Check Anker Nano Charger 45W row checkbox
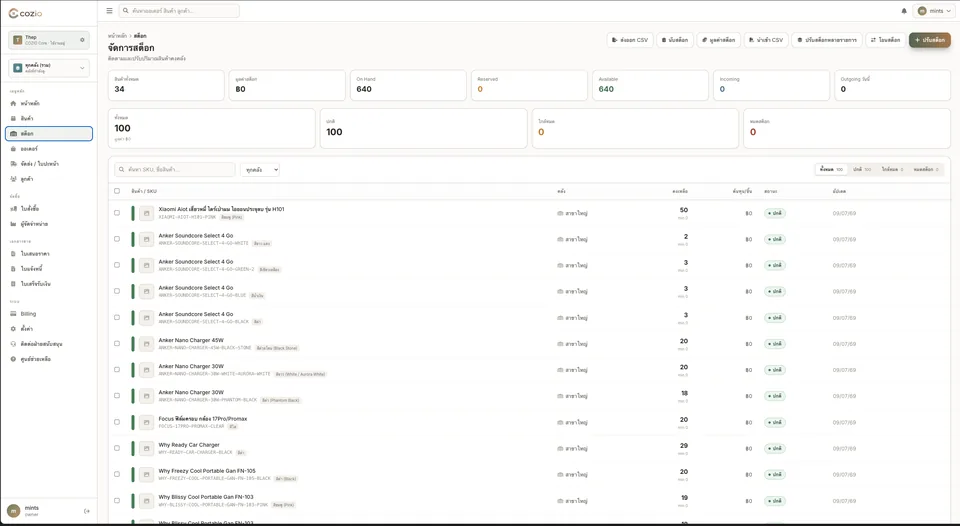Viewport: 960px width, 526px height. (x=117, y=344)
